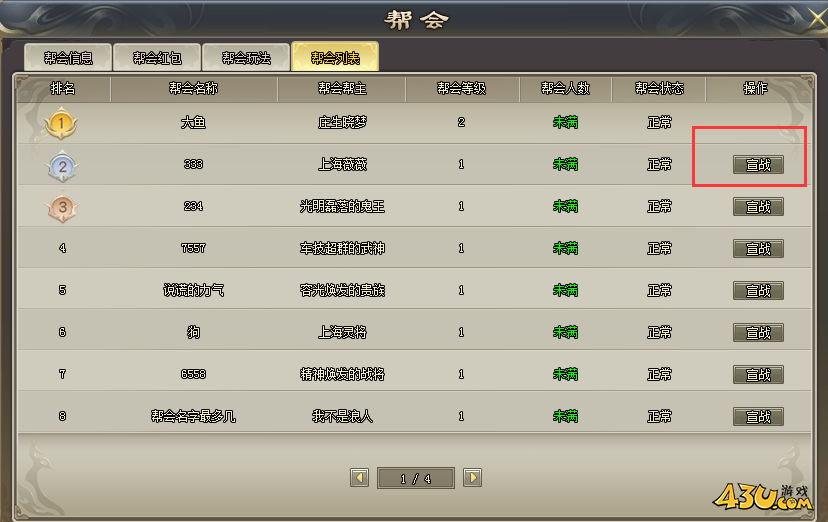The image size is (828, 522).
Task: Switch to the 帮会红包 tab
Action: (x=157, y=58)
